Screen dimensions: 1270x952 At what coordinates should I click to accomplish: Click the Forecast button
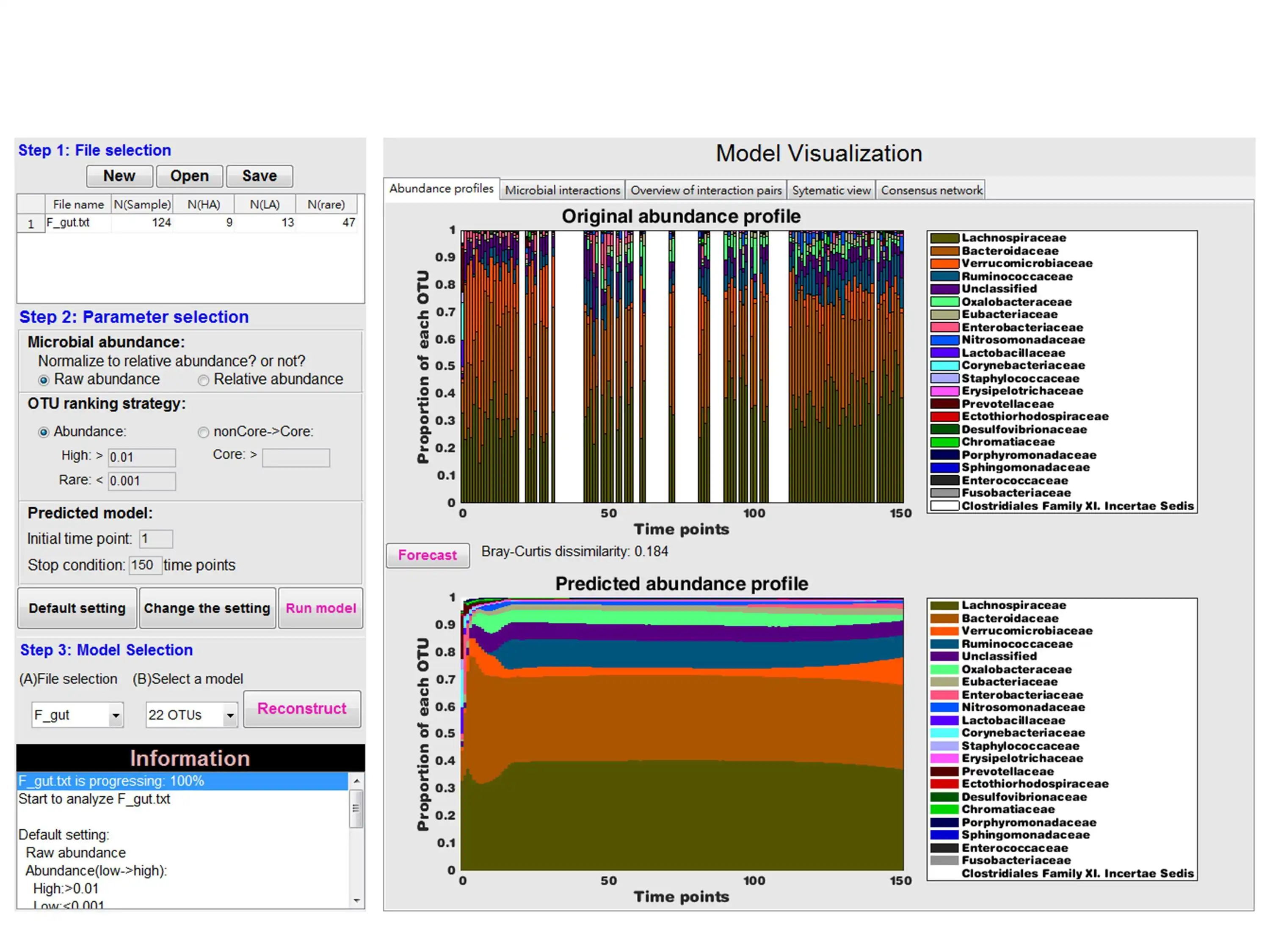click(428, 556)
